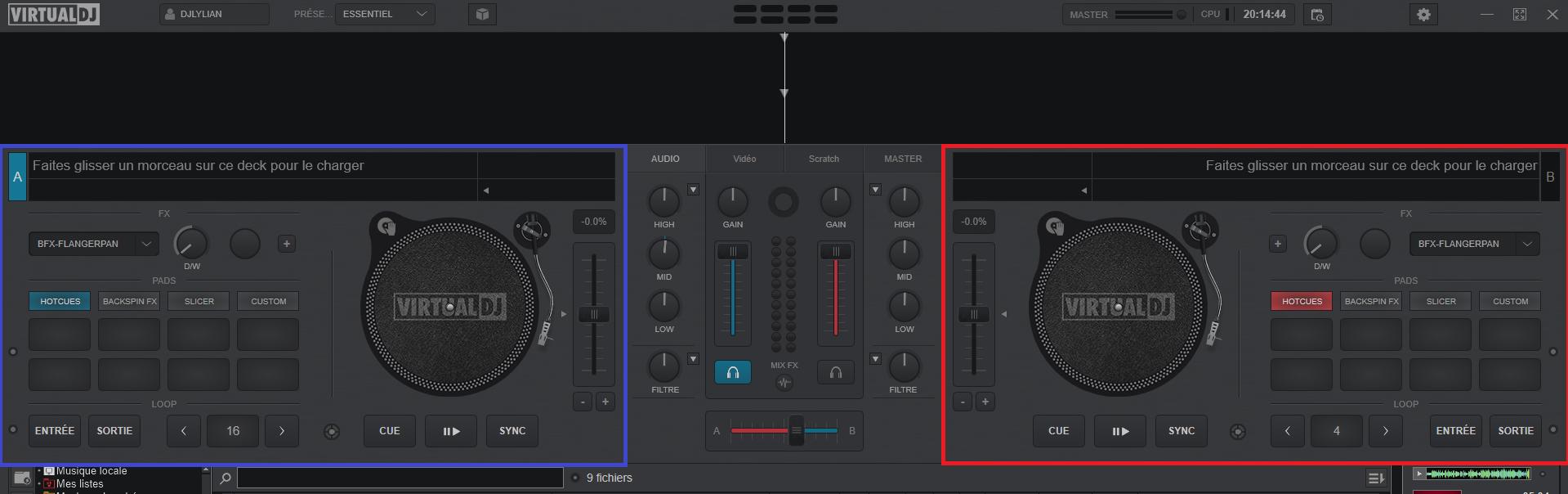Double deck A loop length with right arrow
Image resolution: width=1568 pixels, height=494 pixels.
pyautogui.click(x=282, y=431)
